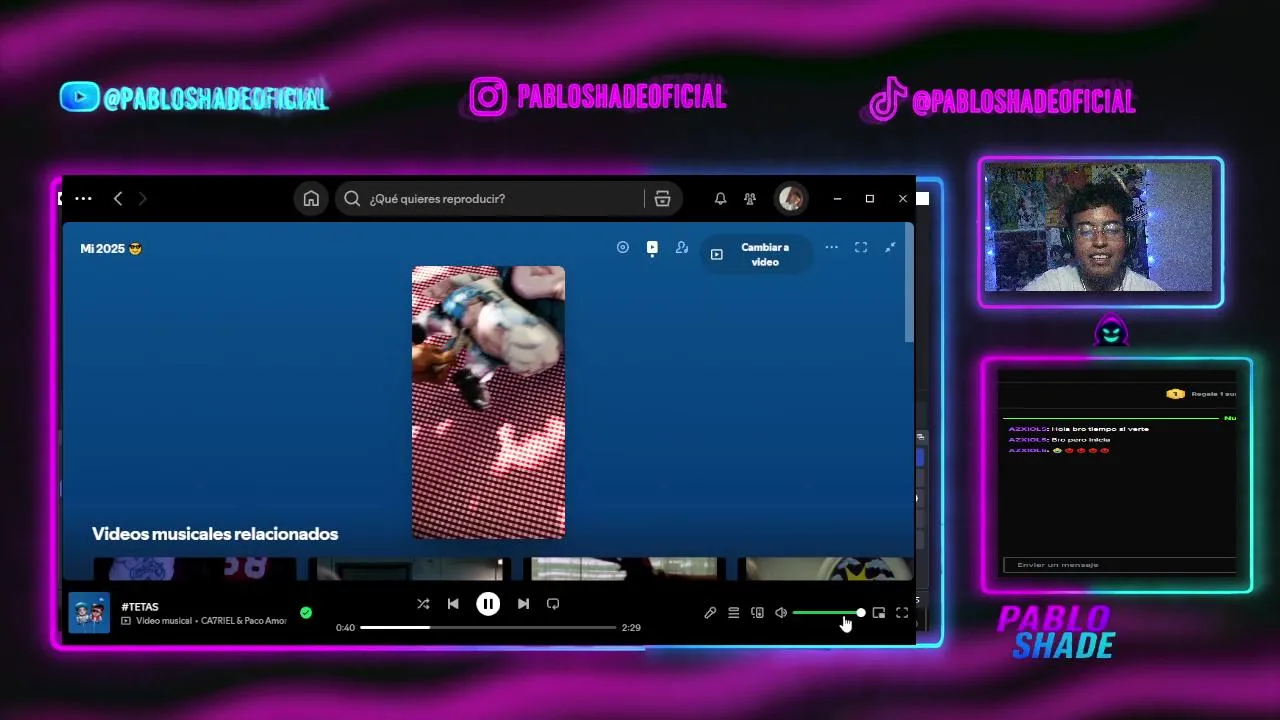Expand Now Playing view to full screen

[861, 247]
